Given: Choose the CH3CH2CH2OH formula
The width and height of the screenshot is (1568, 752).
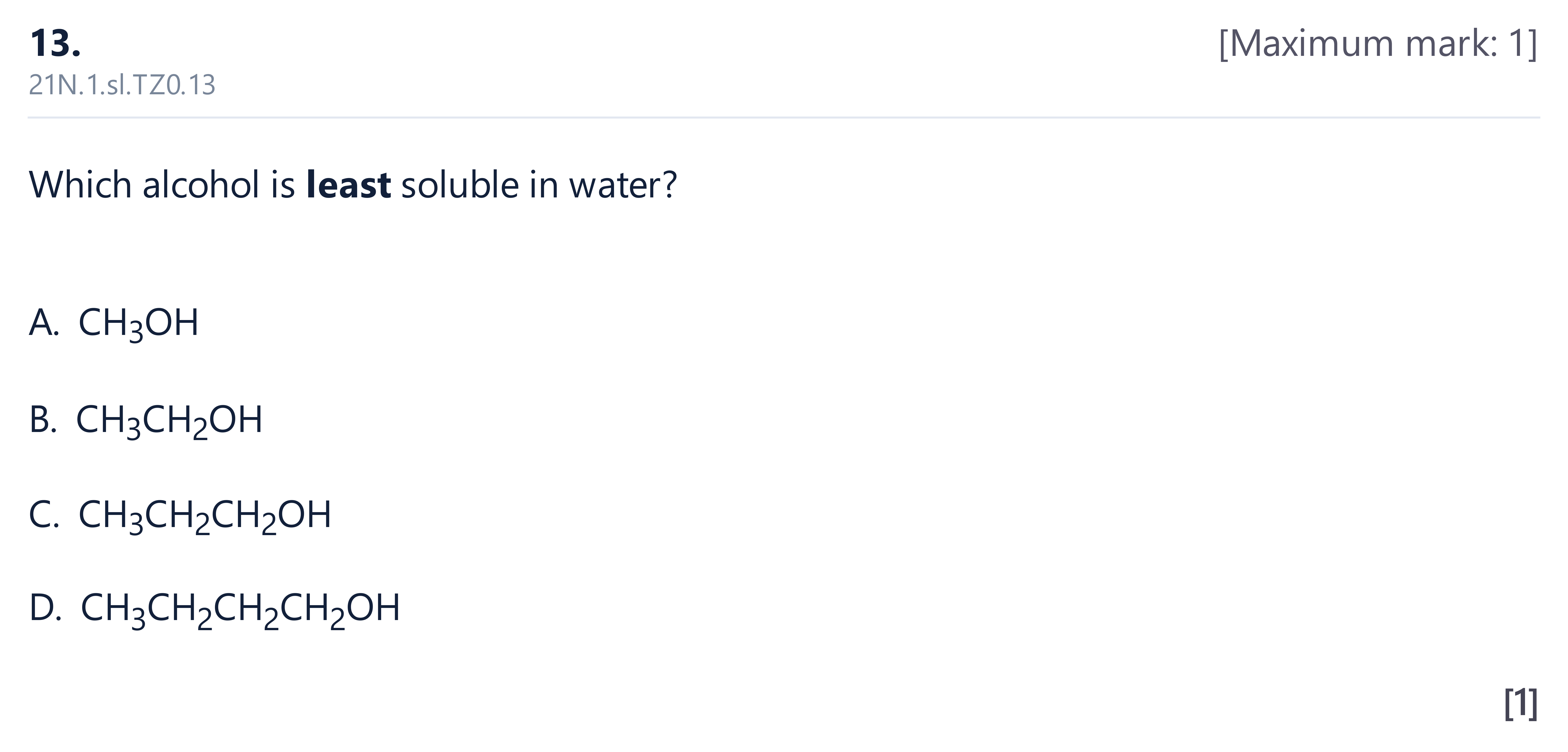Looking at the screenshot, I should pos(205,516).
